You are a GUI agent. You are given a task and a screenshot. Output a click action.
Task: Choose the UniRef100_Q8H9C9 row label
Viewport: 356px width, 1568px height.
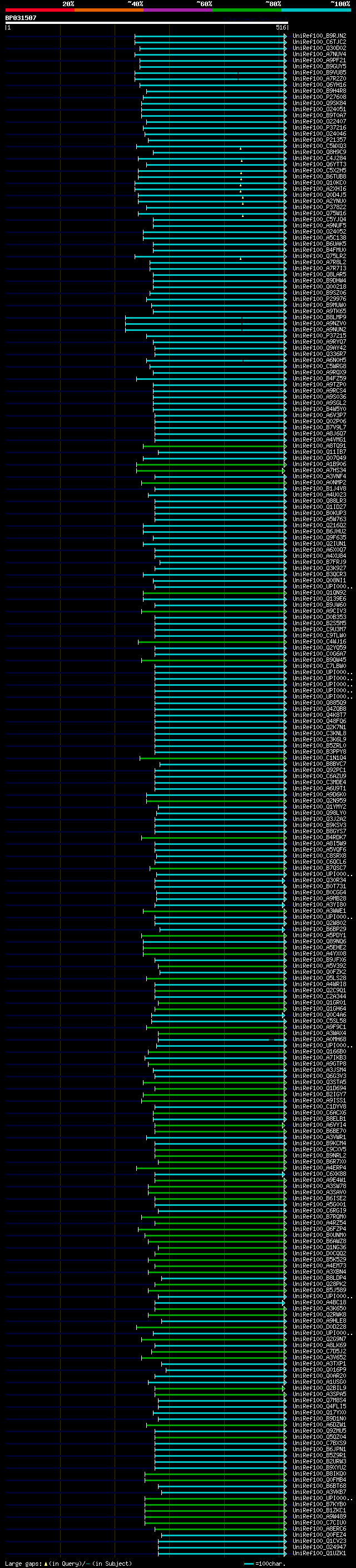[x=319, y=152]
